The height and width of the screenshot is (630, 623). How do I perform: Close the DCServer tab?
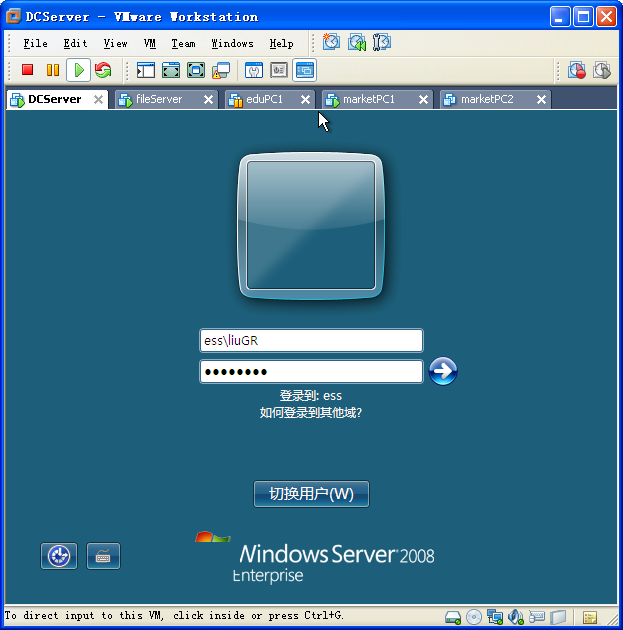(98, 100)
